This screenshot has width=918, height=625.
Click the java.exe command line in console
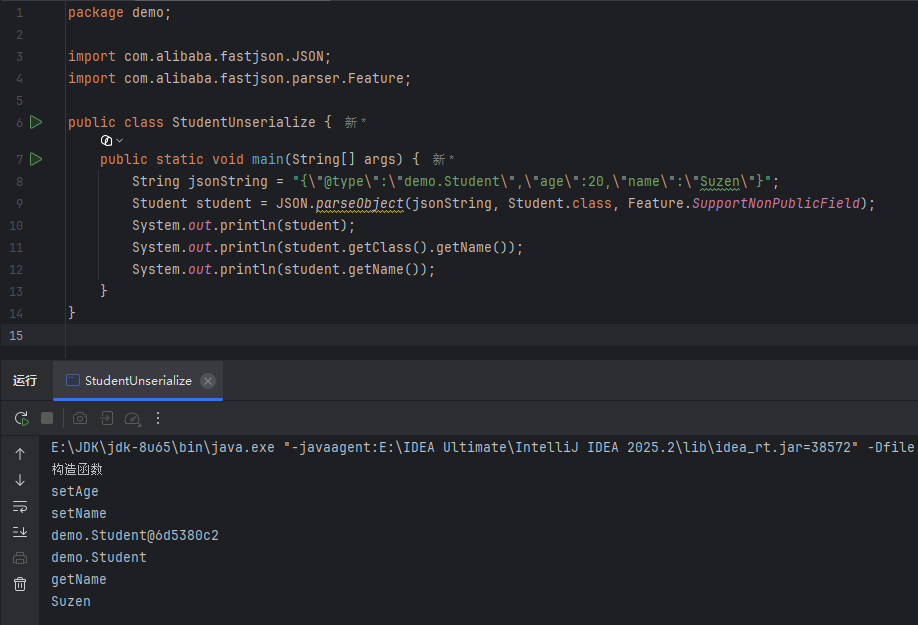(482, 448)
